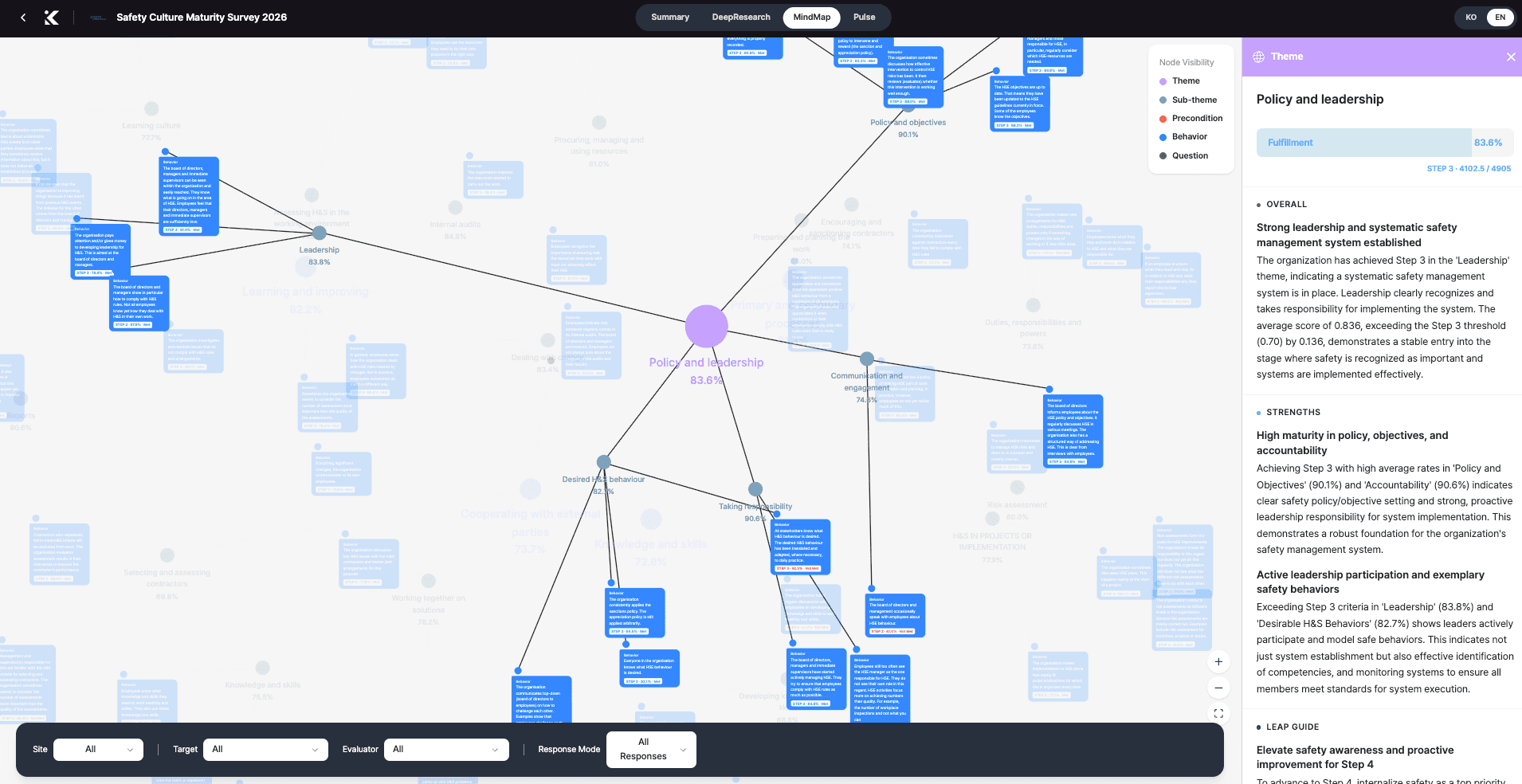Click the back arrow icon
Image resolution: width=1522 pixels, height=784 pixels.
pos(23,18)
